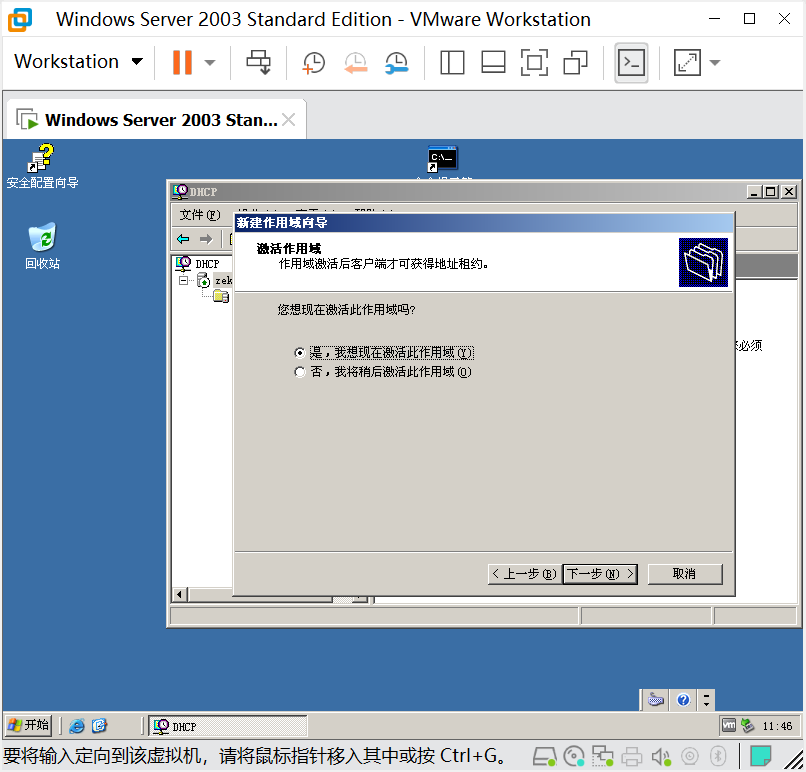
Task: Click the sound card status icon
Action: point(661,757)
